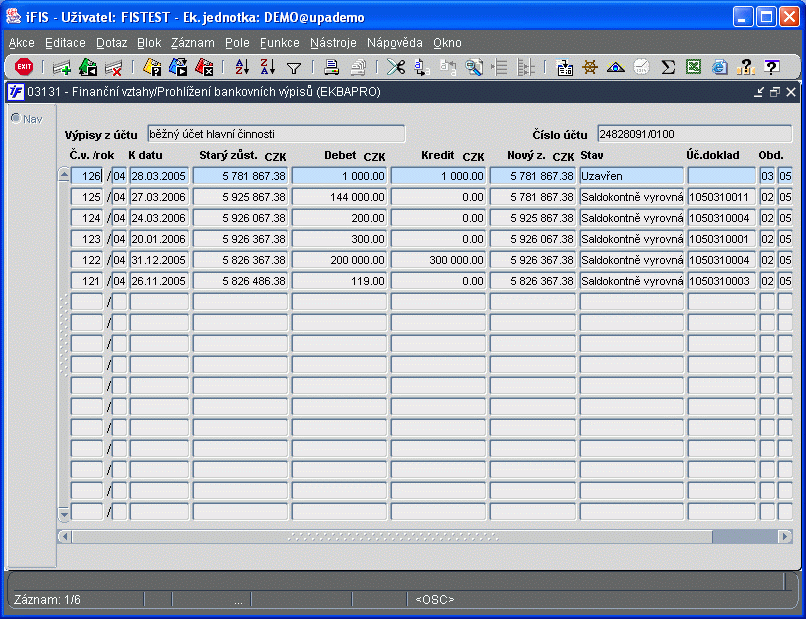Open the Nástroje menu
The width and height of the screenshot is (806, 619).
coord(333,43)
